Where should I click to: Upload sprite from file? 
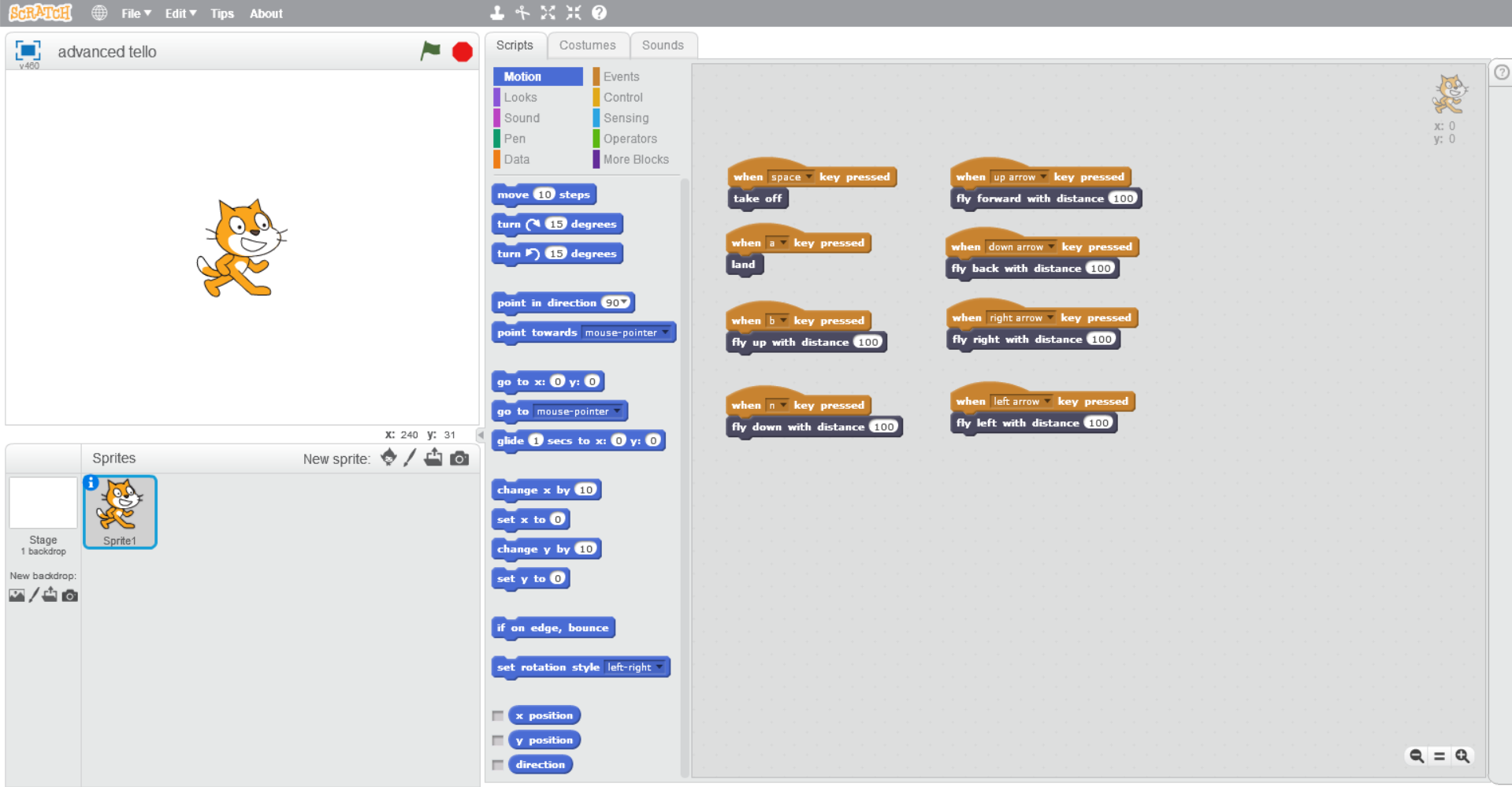tap(433, 458)
